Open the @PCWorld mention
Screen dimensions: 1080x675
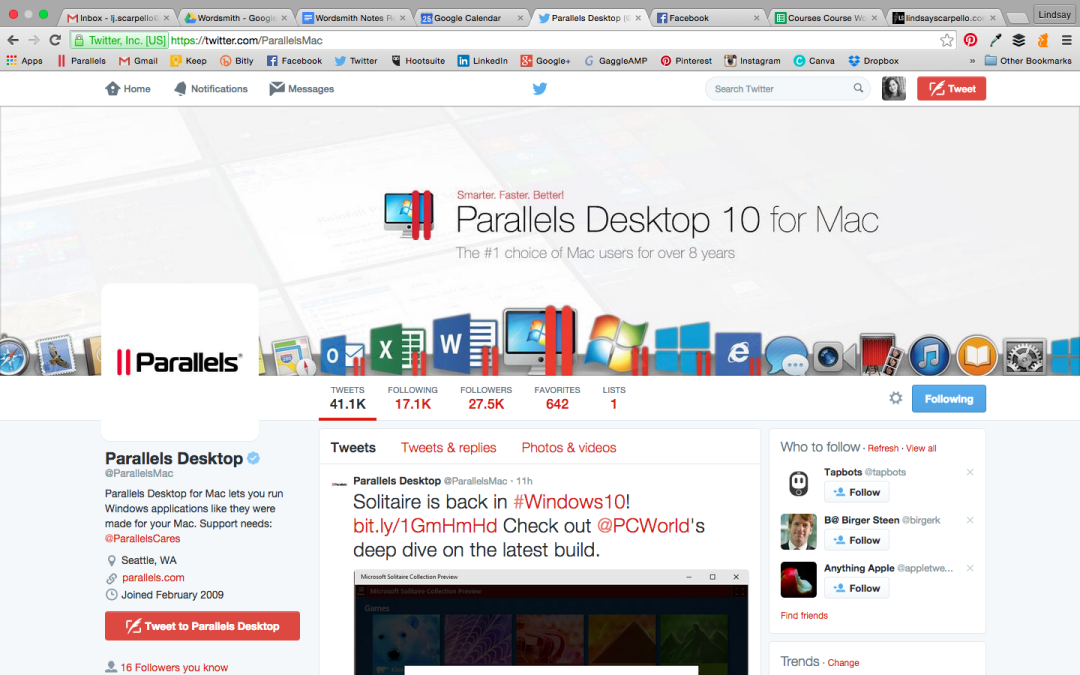[643, 526]
